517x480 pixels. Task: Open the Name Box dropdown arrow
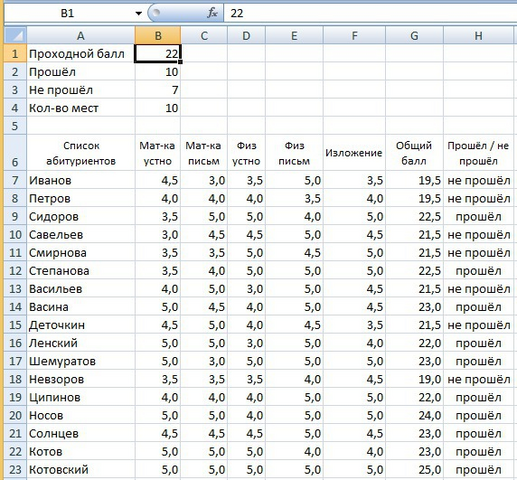[139, 13]
